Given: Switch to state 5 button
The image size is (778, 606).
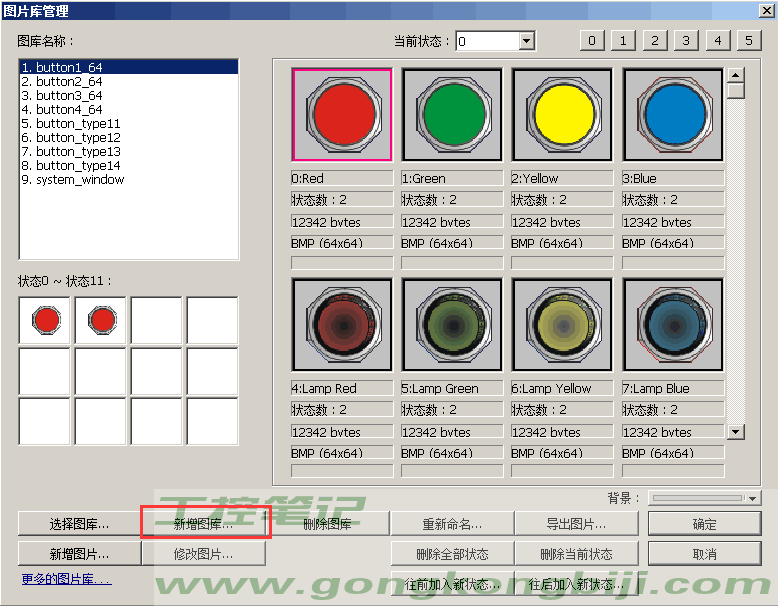Looking at the screenshot, I should pos(749,41).
